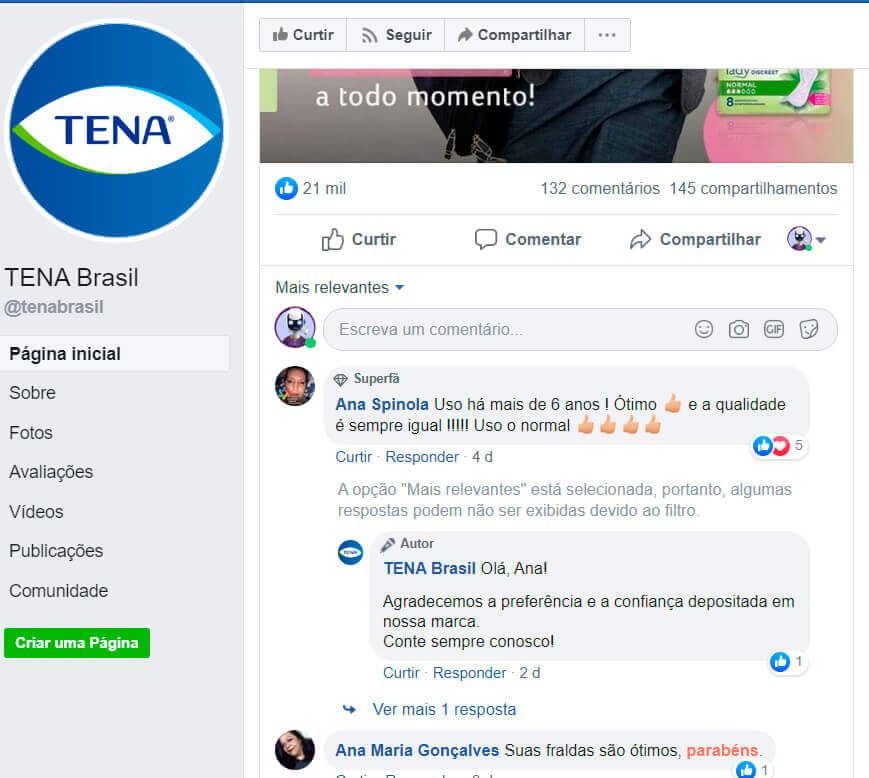Open the three-dot more options menu
869x778 pixels.
pos(607,35)
